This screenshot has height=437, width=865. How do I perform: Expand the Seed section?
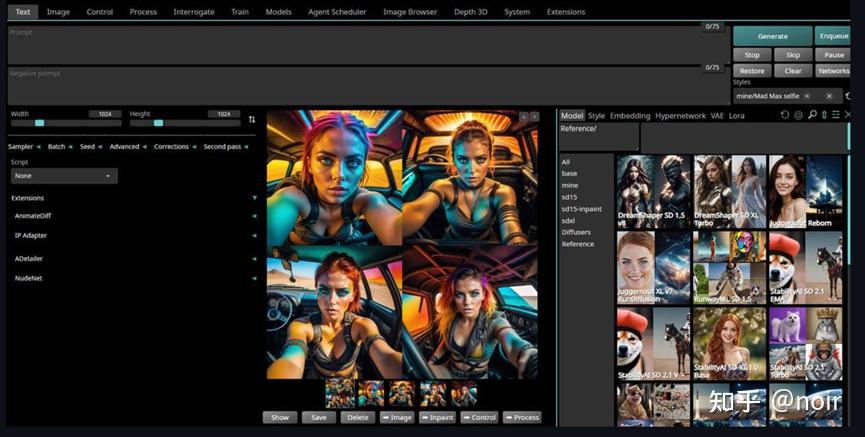pos(91,147)
